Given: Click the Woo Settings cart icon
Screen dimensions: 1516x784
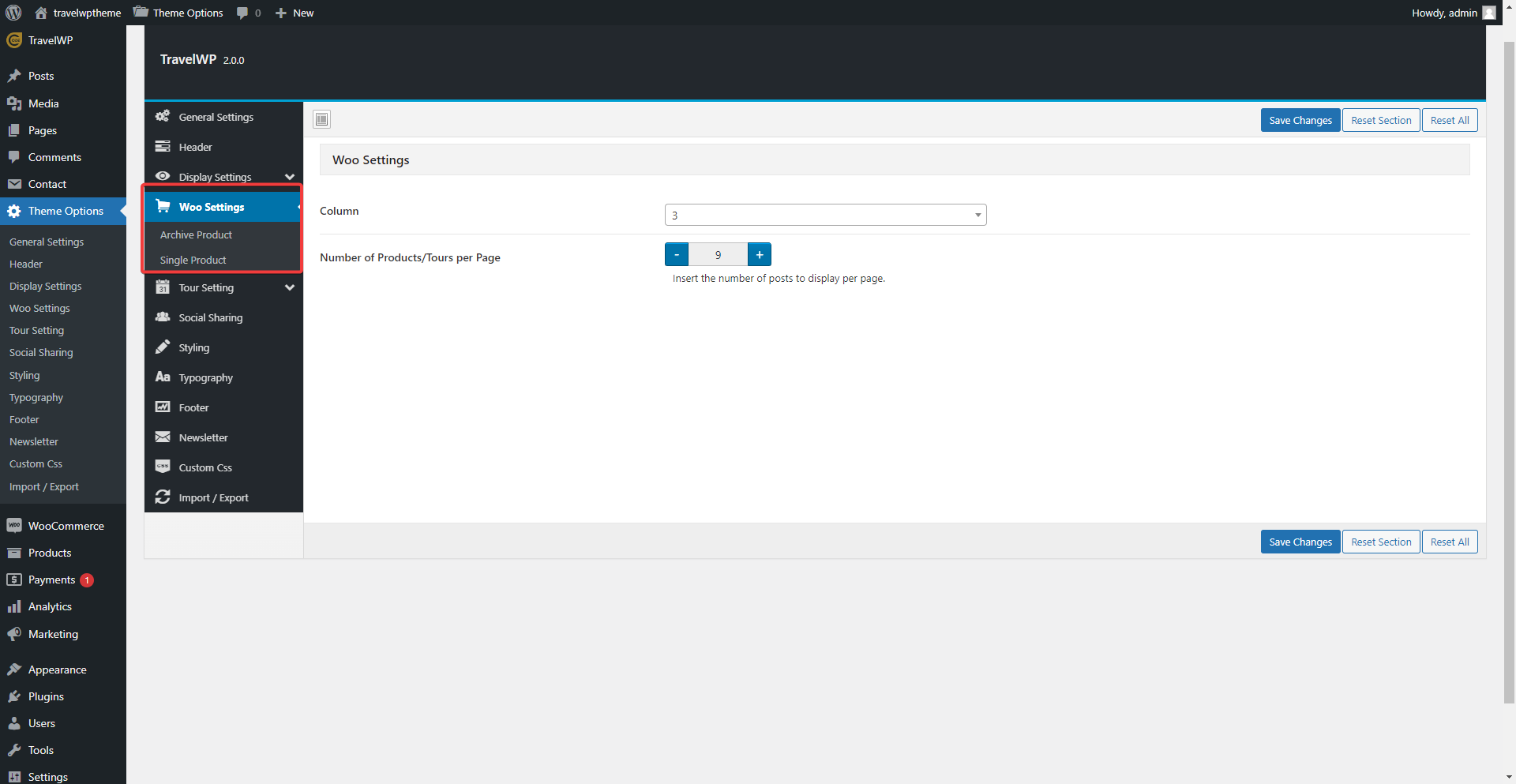Looking at the screenshot, I should tap(163, 206).
